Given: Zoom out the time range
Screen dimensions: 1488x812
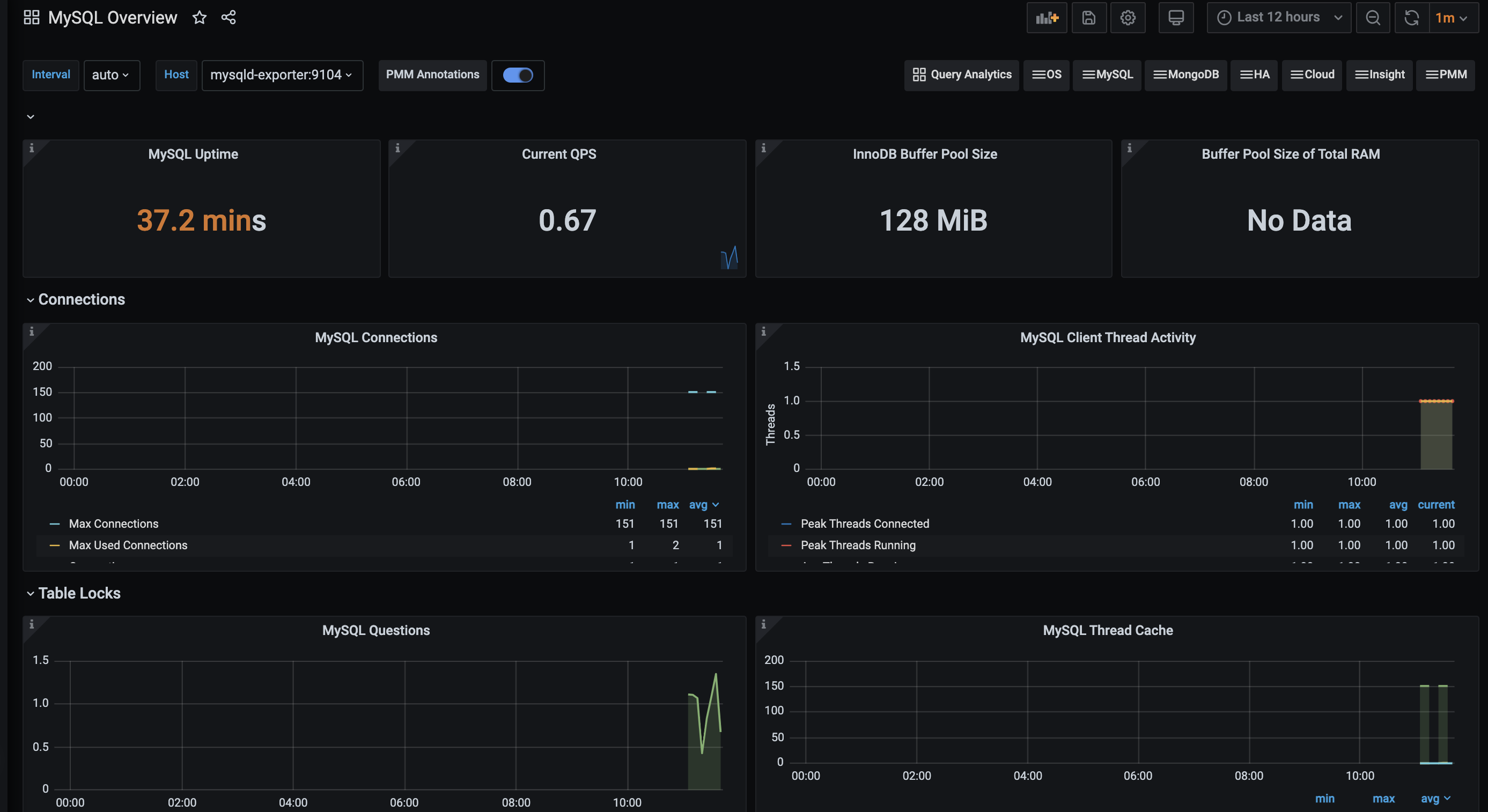Looking at the screenshot, I should 1373,18.
